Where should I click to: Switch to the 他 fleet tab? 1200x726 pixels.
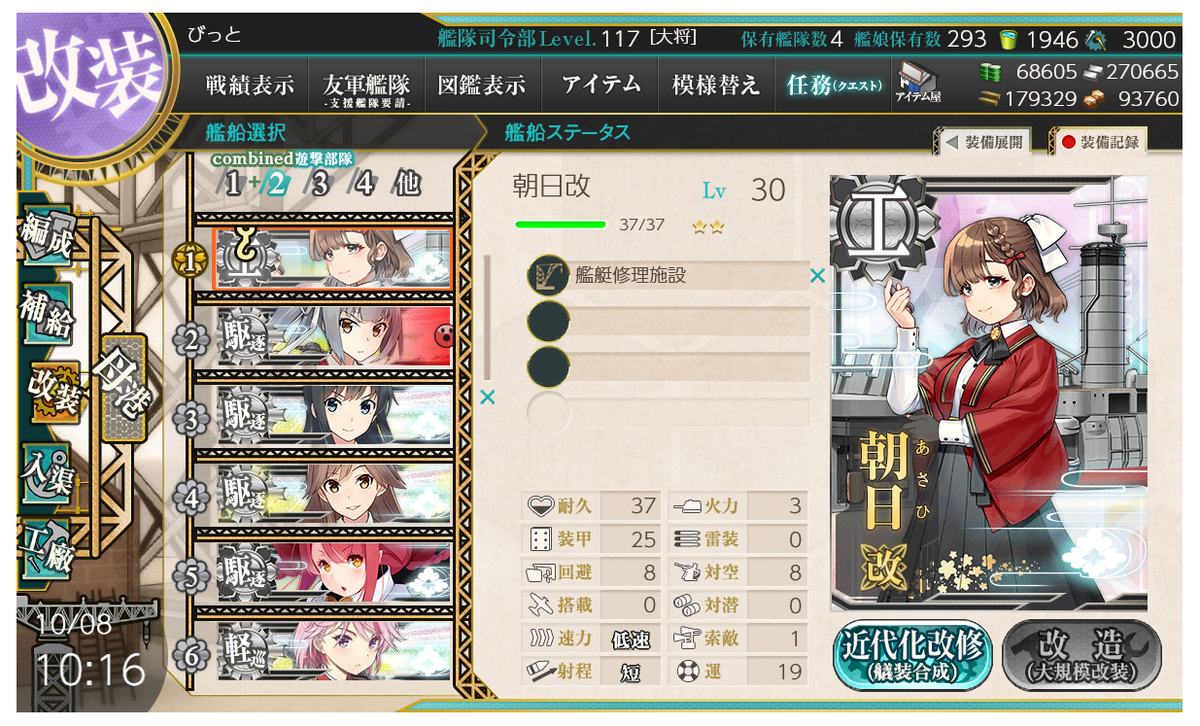(x=407, y=184)
